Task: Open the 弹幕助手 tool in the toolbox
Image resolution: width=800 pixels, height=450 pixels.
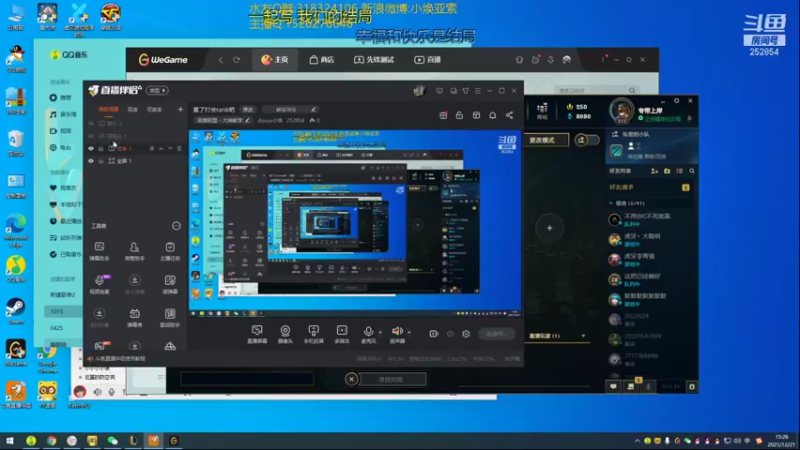Action: (99, 251)
